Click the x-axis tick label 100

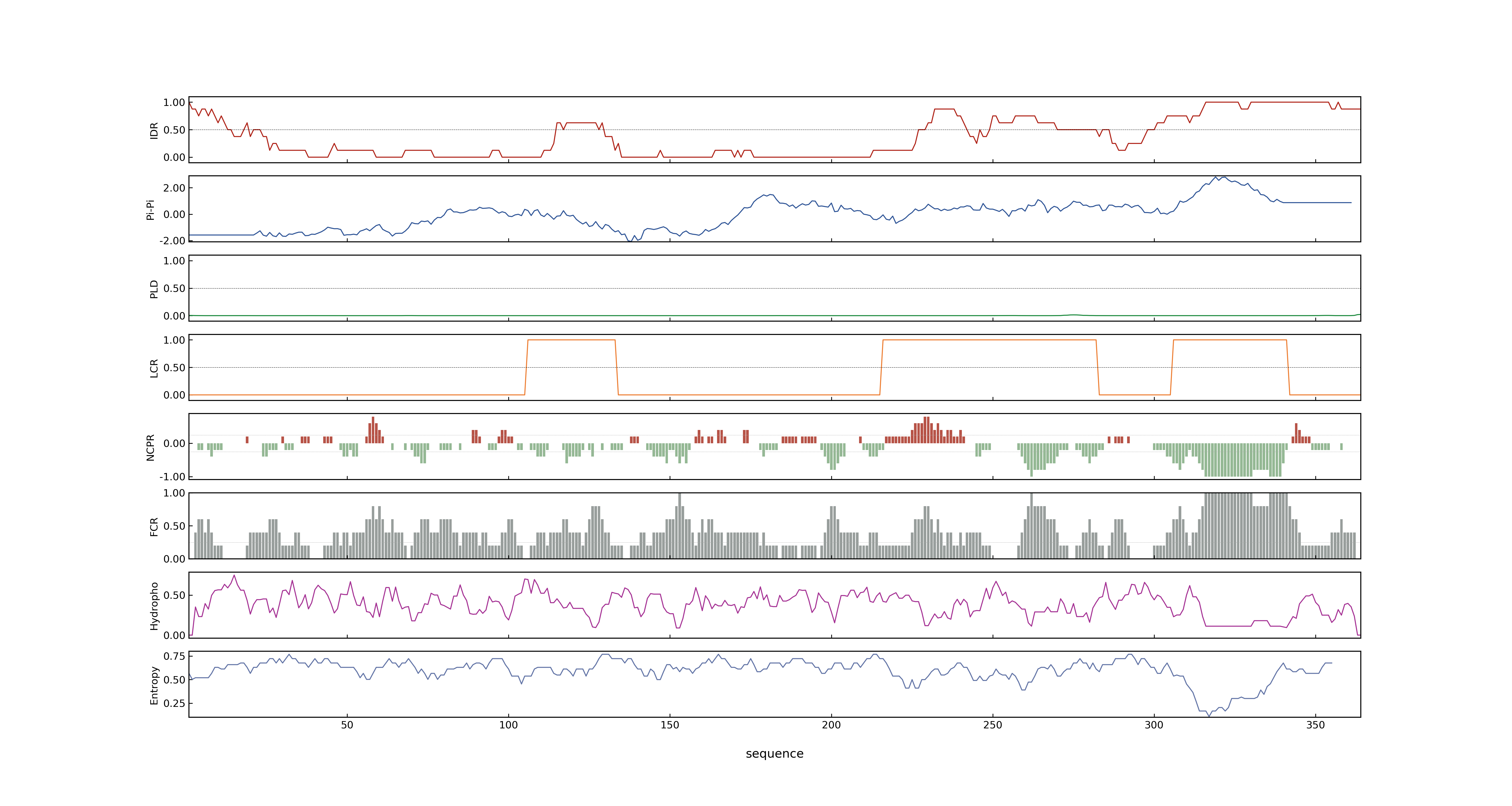[508, 725]
